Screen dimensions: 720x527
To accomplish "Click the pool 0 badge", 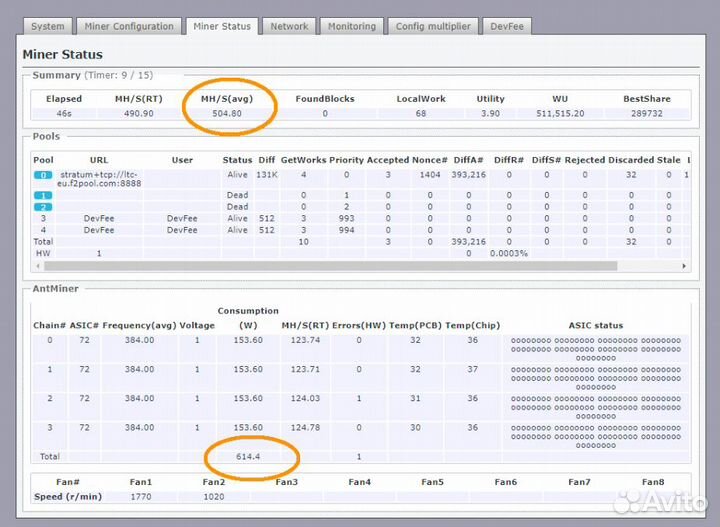I will [43, 175].
